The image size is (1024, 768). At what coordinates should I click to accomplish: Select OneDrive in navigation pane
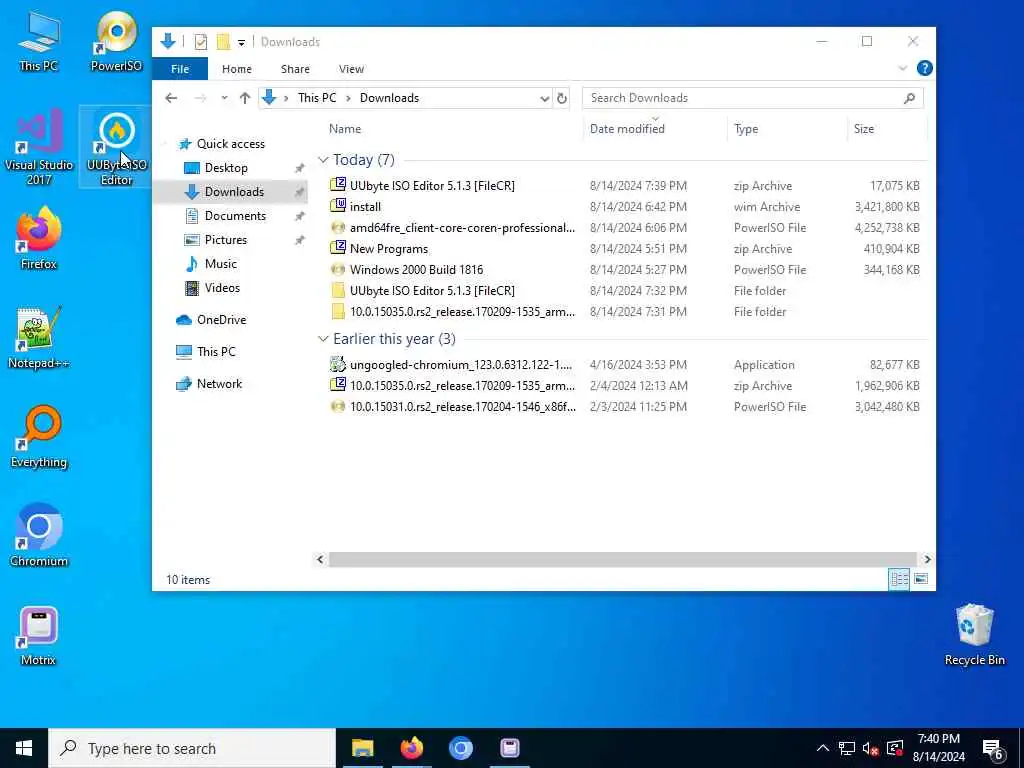pos(221,320)
